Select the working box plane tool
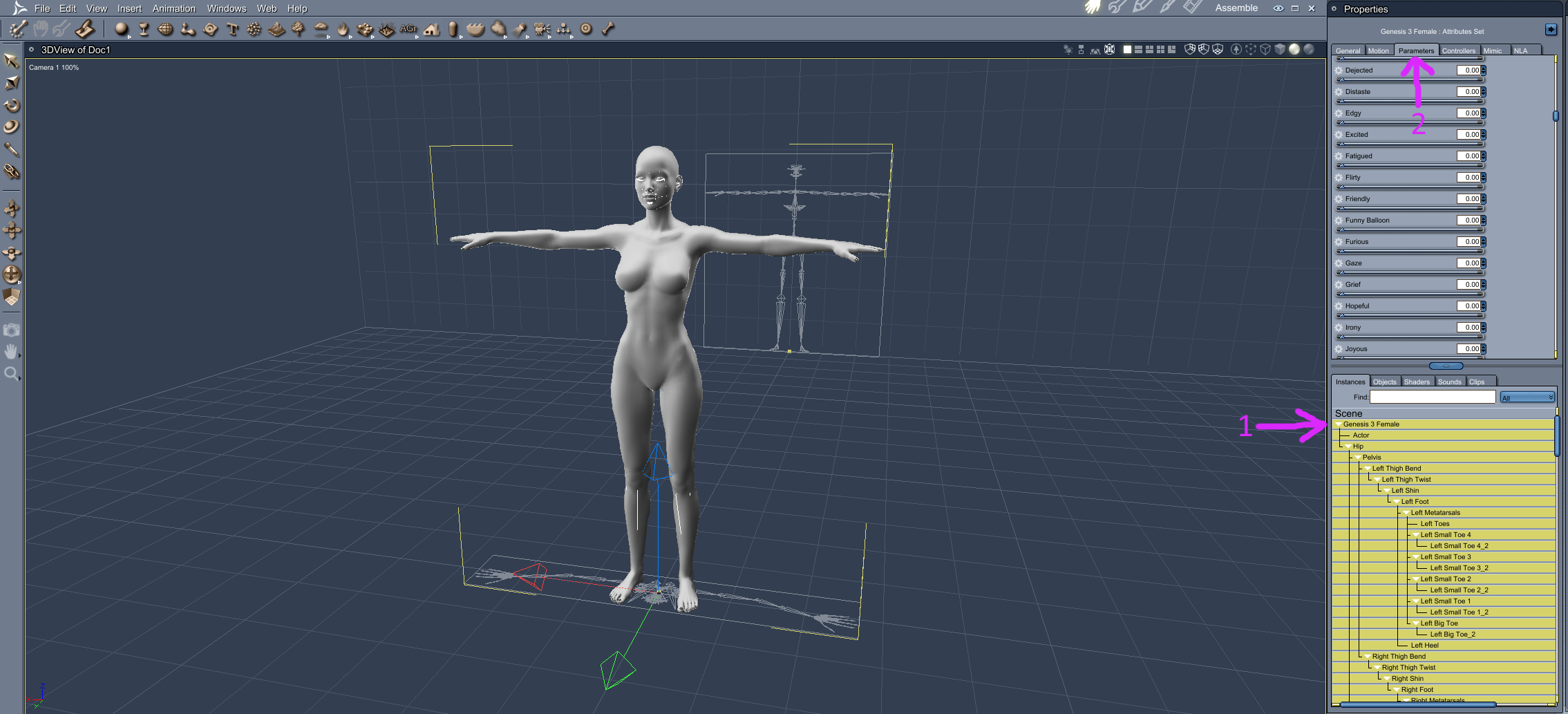Screen dimensions: 1568x714 pos(12,297)
